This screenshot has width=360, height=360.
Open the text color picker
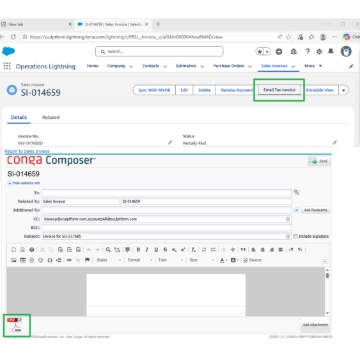[x=223, y=260]
